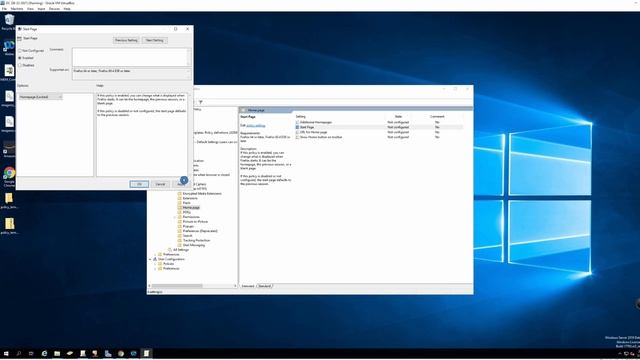
Task: Click the folder icon beside Picture-in-Picture
Action: click(180, 222)
